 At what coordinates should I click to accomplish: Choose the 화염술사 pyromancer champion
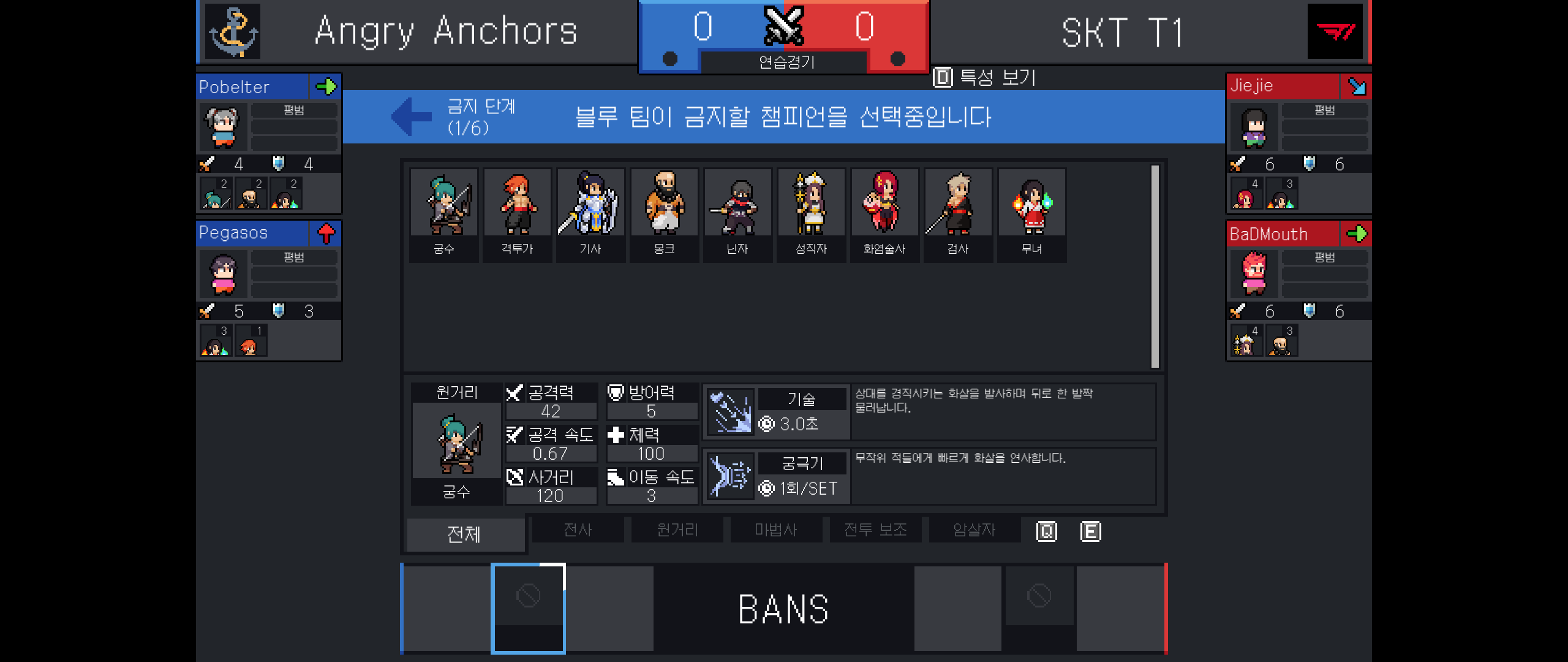coord(885,215)
